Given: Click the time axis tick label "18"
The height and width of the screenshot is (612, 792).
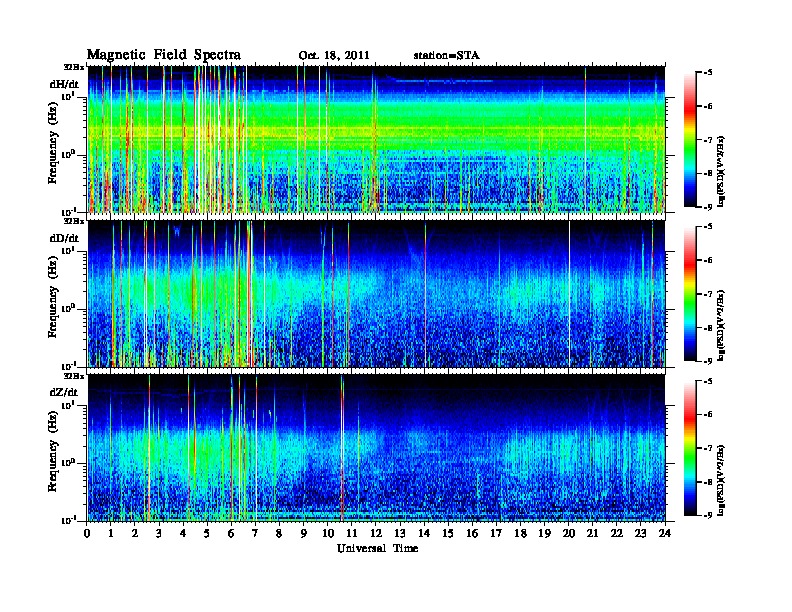Looking at the screenshot, I should pos(521,533).
